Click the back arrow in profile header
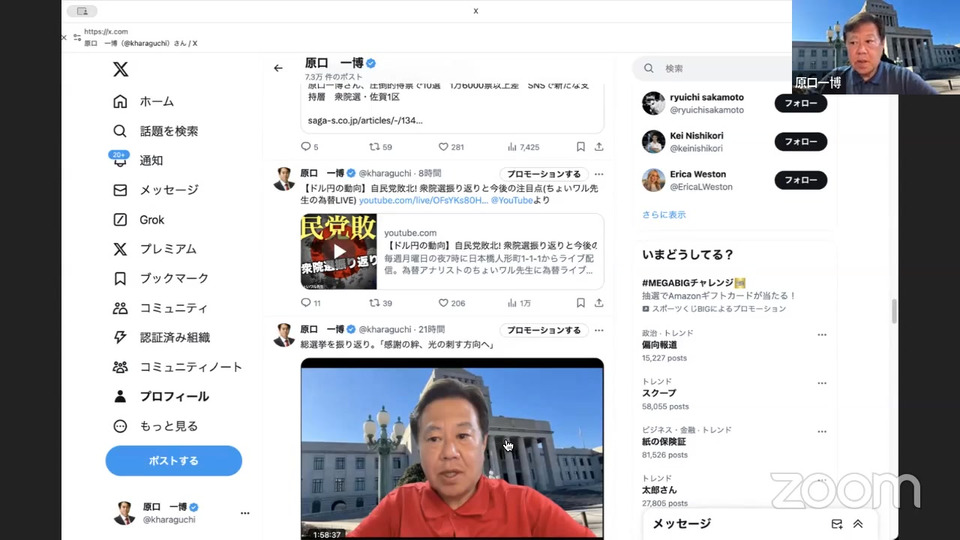 [x=279, y=68]
